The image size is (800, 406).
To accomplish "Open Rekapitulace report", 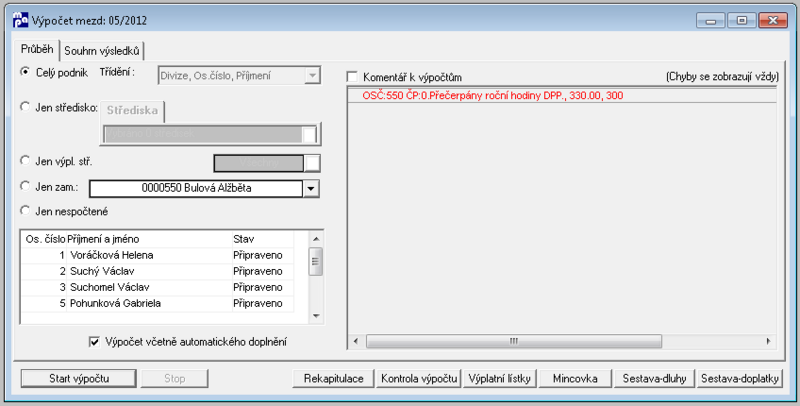I will [x=334, y=378].
